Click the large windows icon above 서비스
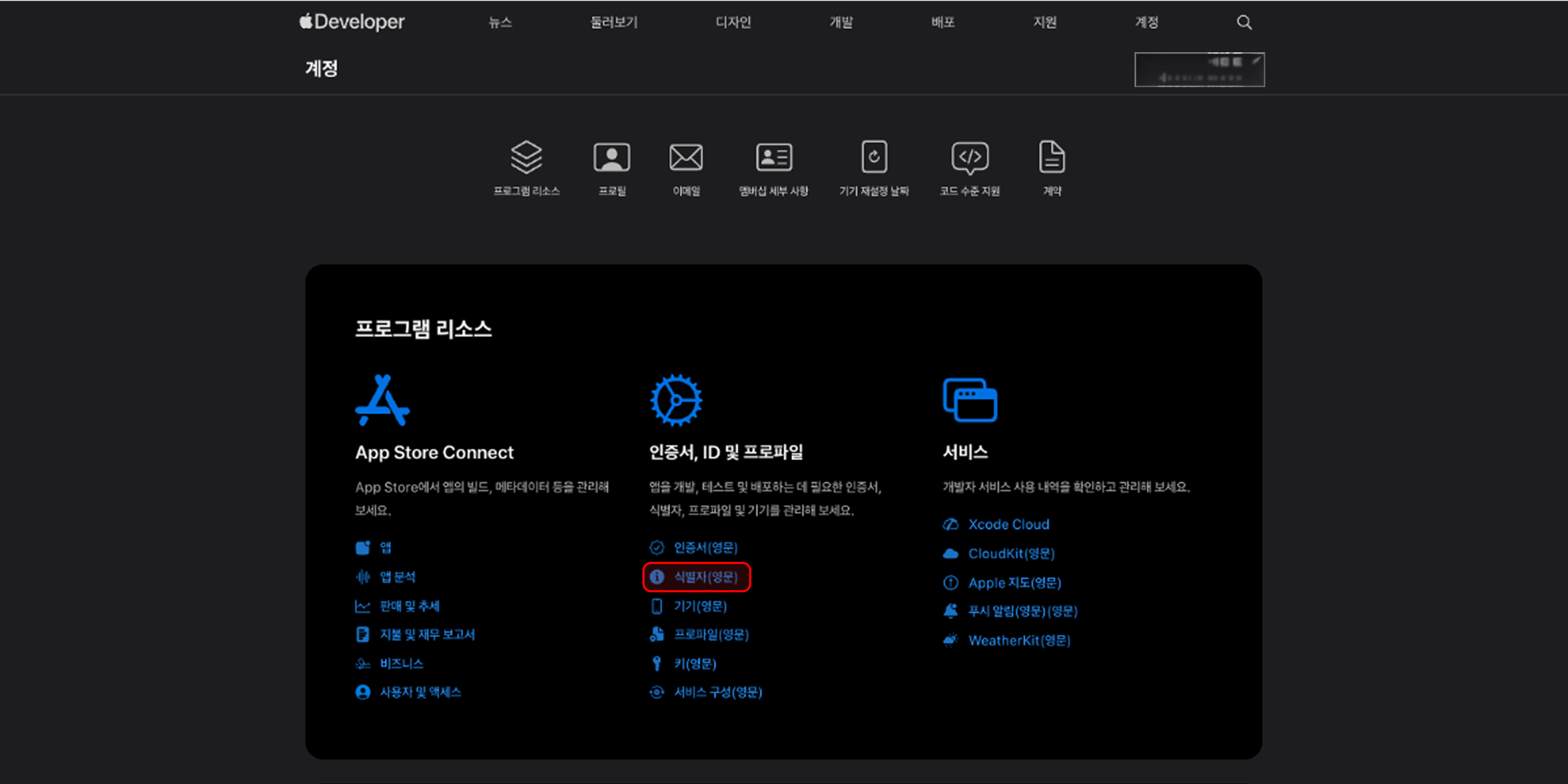 coord(970,400)
